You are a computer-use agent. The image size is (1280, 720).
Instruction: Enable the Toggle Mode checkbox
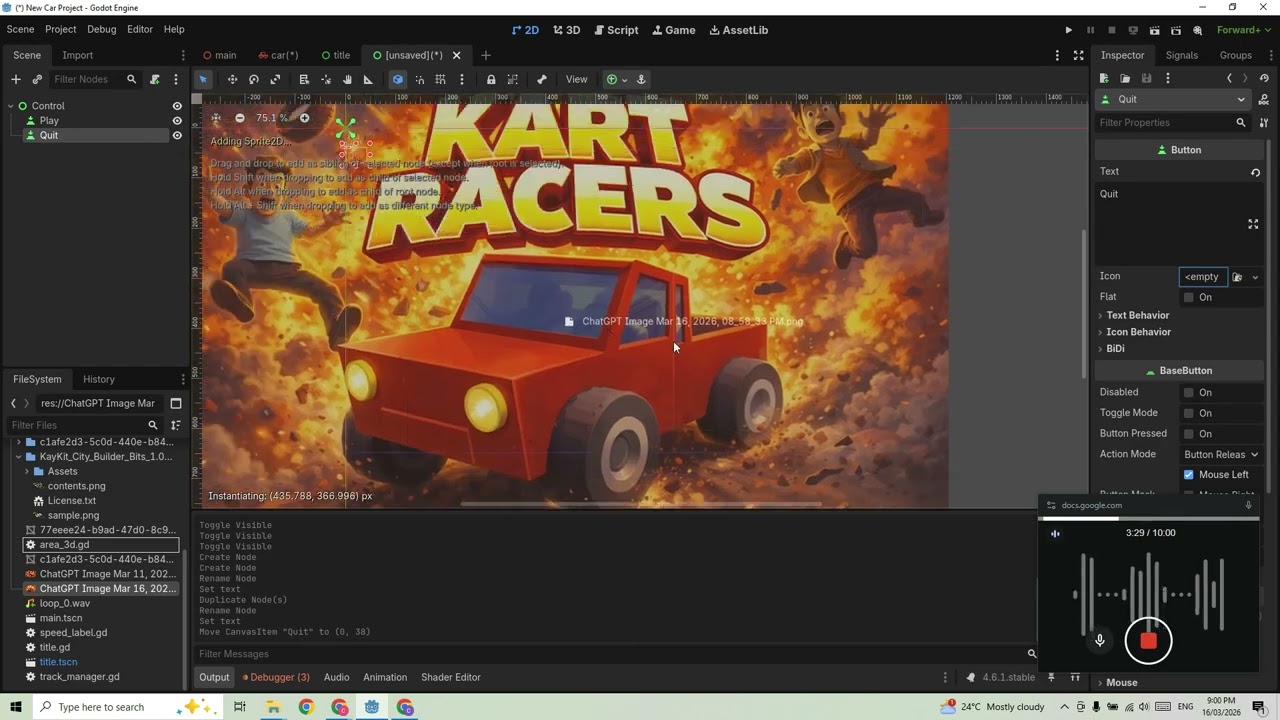click(x=1189, y=413)
